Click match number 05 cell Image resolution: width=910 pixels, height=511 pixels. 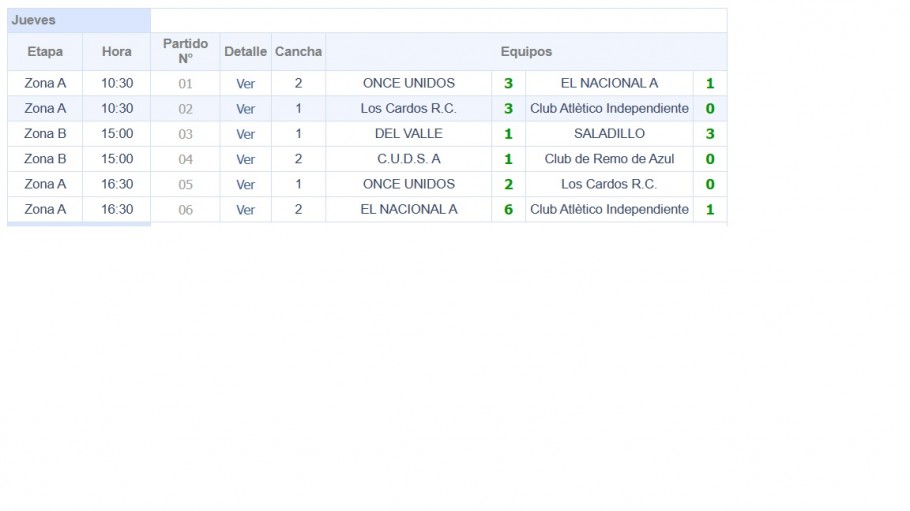point(185,185)
